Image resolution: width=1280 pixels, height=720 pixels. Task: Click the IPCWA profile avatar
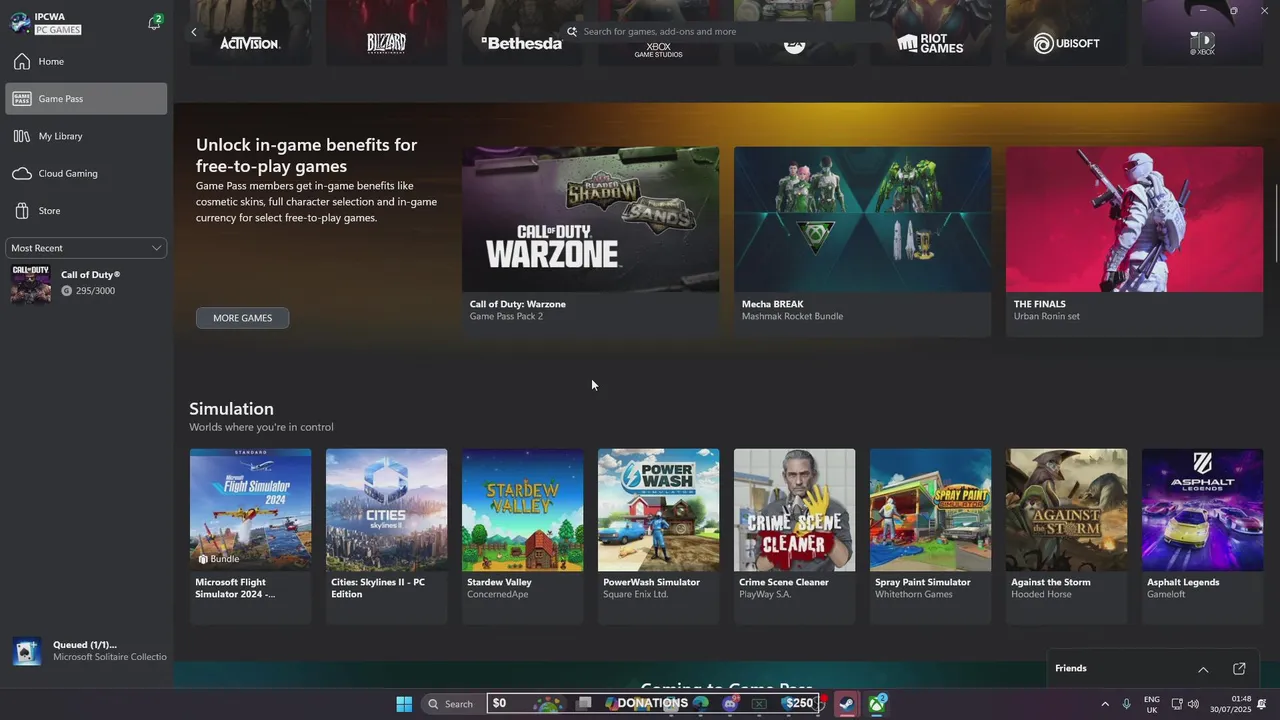(x=20, y=23)
